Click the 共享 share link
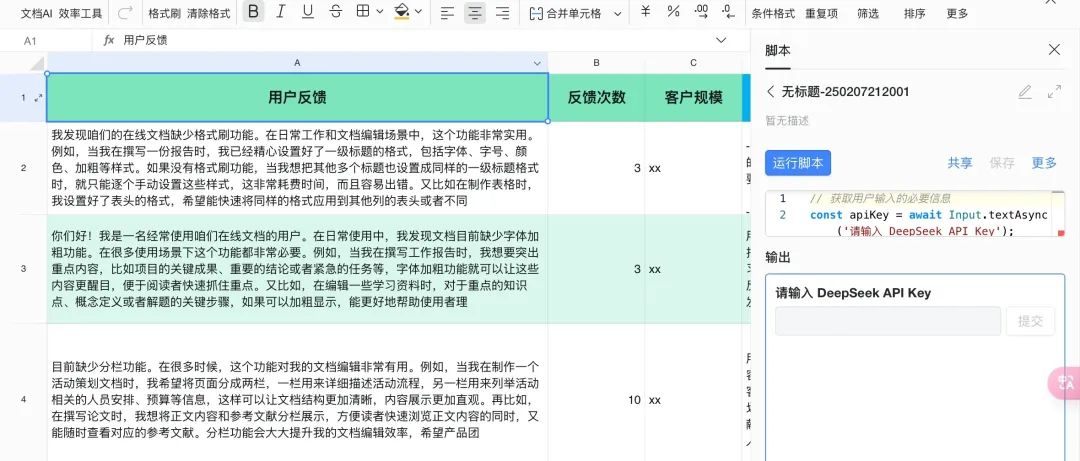The width and height of the screenshot is (1080, 461). click(960, 163)
